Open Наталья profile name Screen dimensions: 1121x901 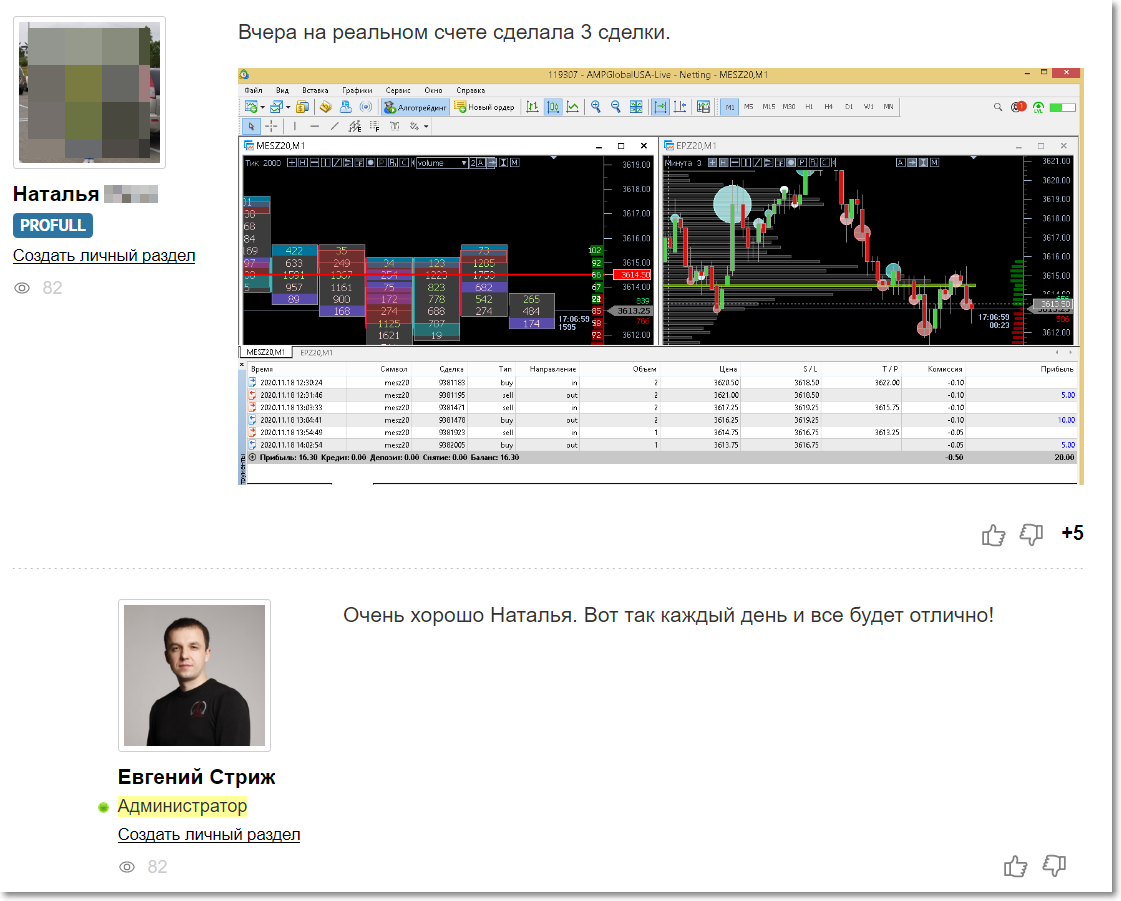point(56,194)
